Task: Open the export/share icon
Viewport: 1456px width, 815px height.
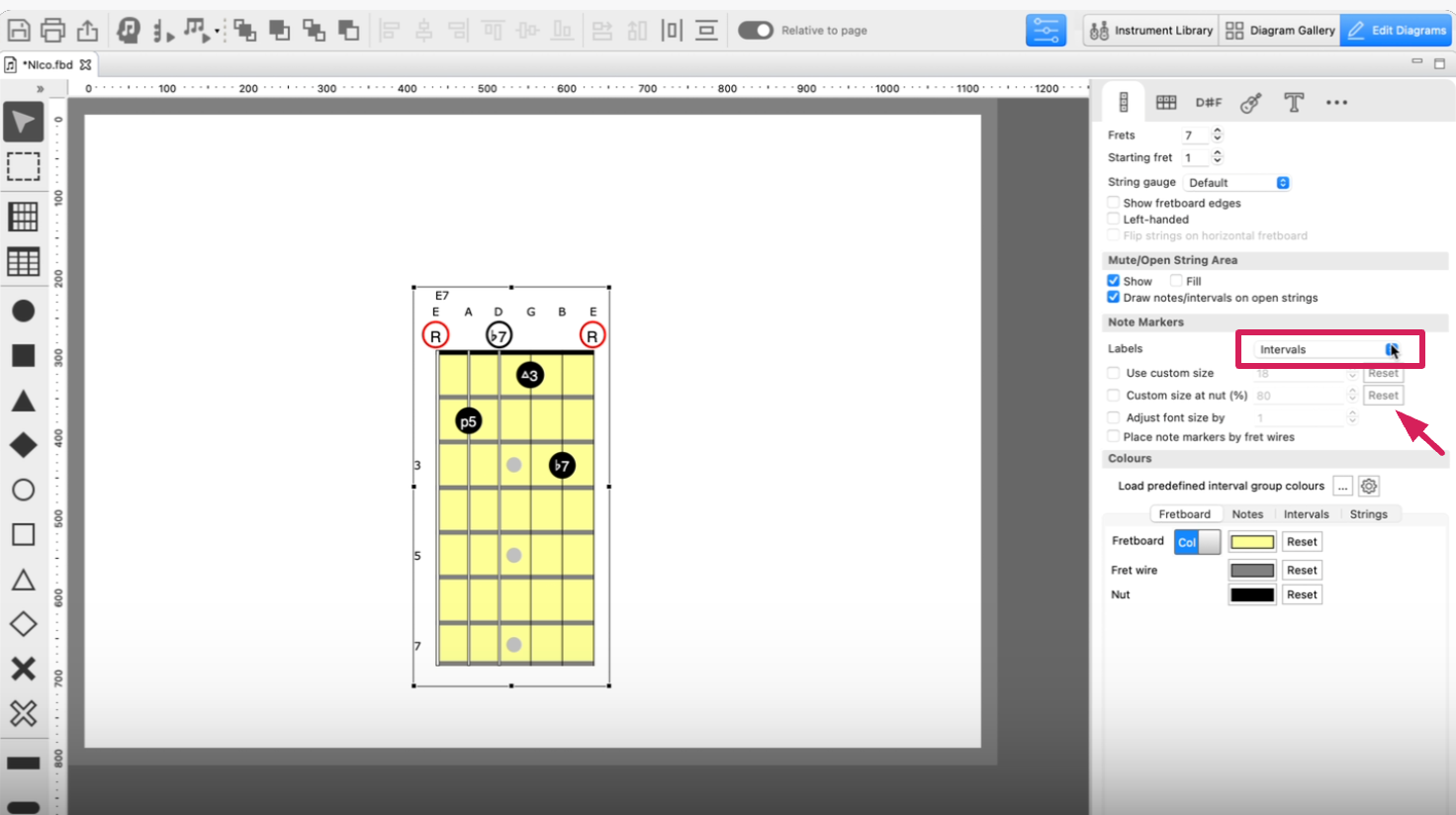Action: (87, 30)
